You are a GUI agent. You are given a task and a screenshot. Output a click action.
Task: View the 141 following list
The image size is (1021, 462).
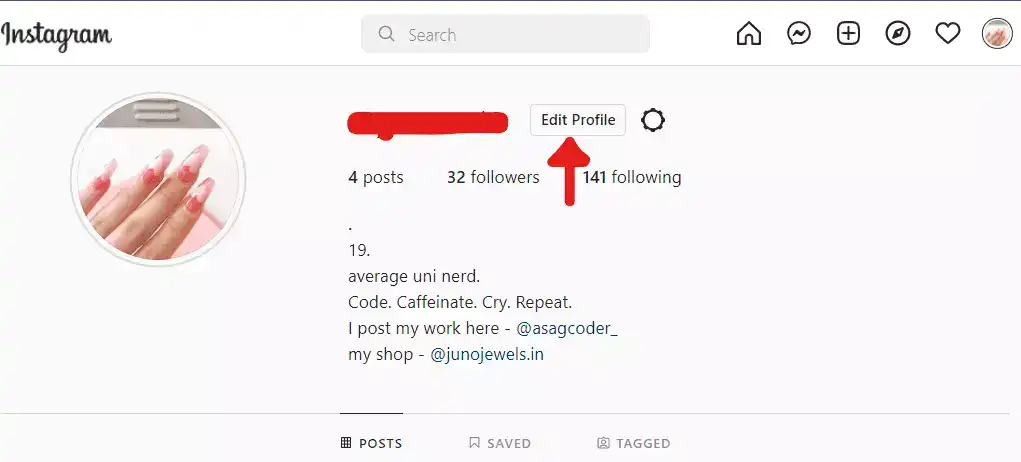(632, 177)
